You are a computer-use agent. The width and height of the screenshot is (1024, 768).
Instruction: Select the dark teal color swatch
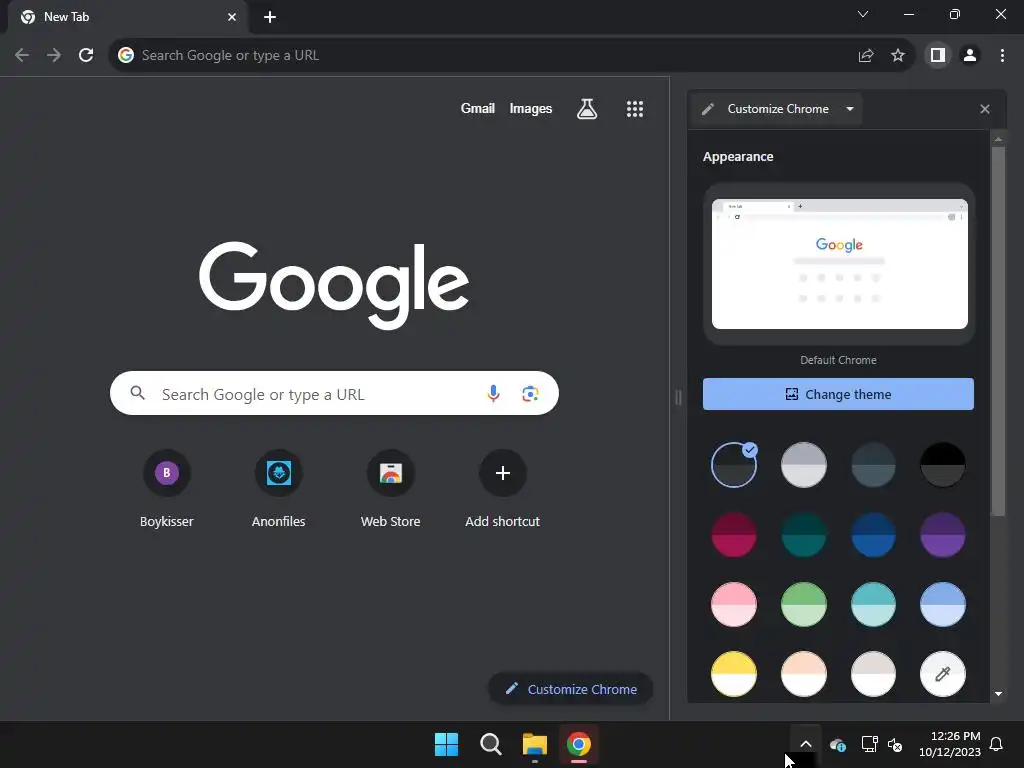pos(804,535)
